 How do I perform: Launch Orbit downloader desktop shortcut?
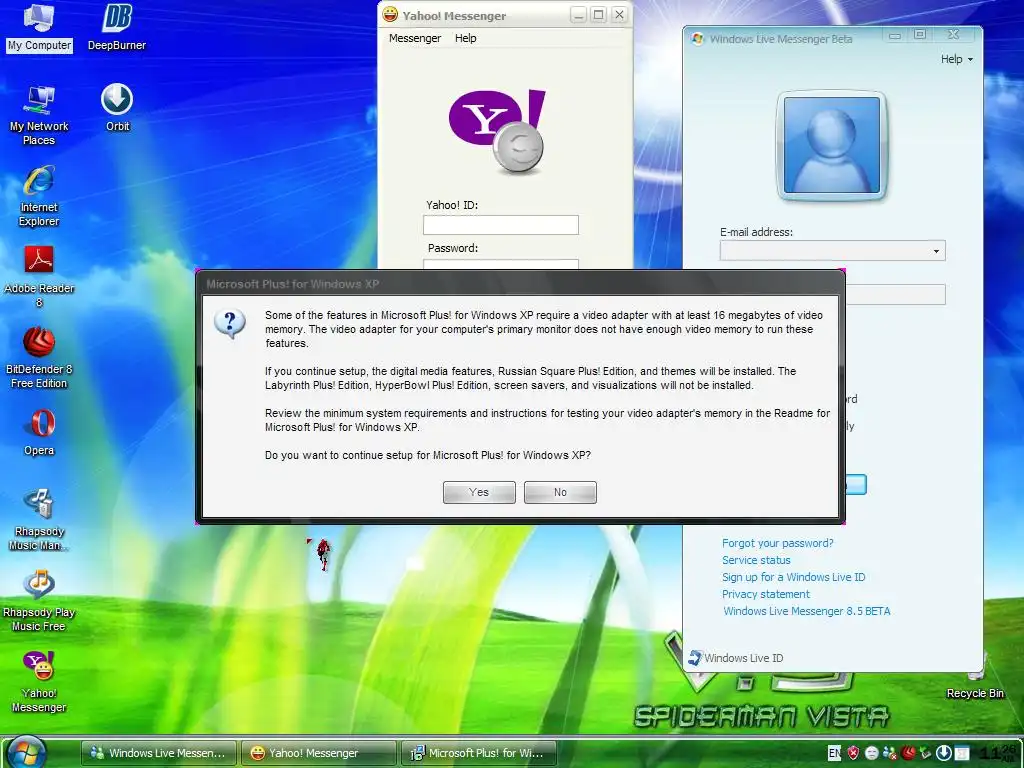pyautogui.click(x=117, y=108)
